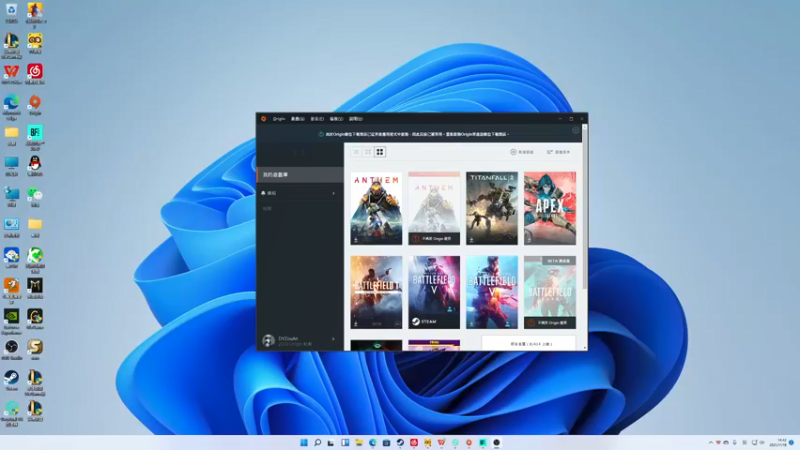800x450 pixels.
Task: Open the Battlefield beta test tile
Action: tap(550, 292)
